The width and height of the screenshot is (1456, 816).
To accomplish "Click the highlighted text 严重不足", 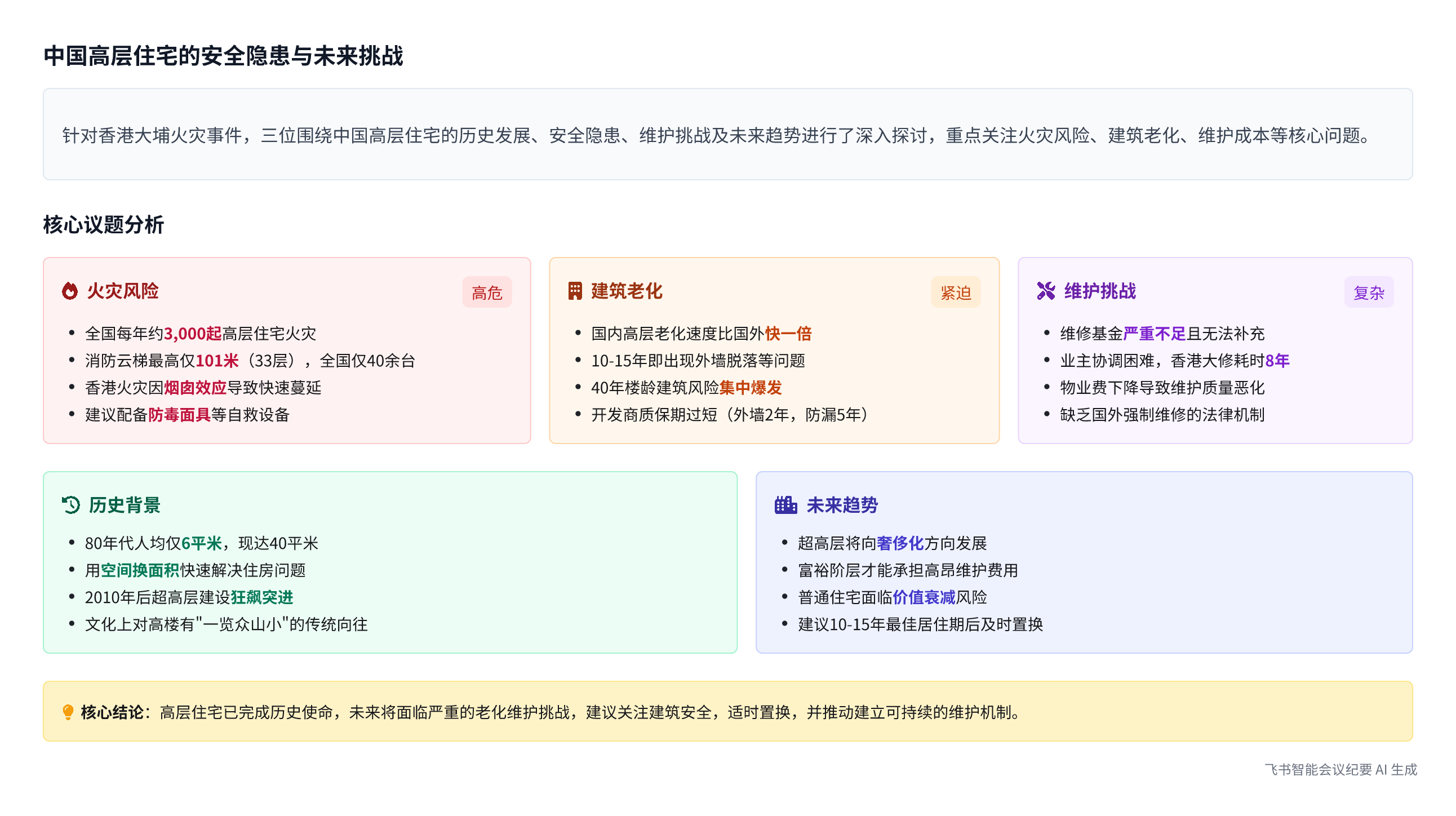I will click(x=1154, y=334).
